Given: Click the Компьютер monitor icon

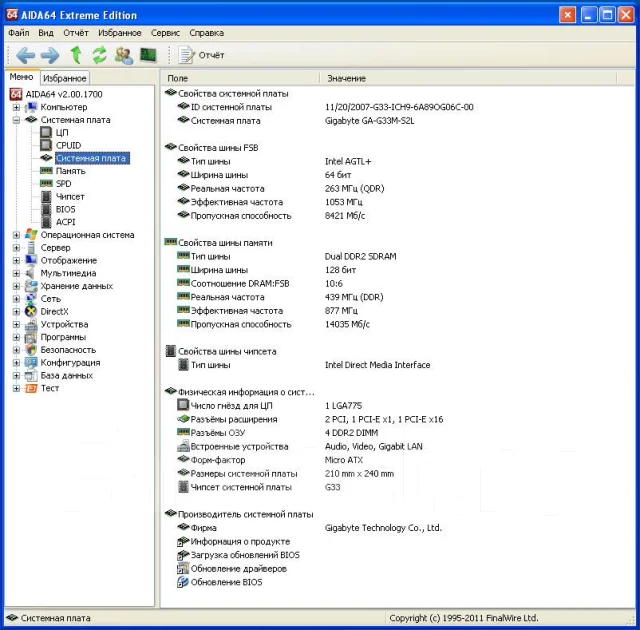Looking at the screenshot, I should click(x=31, y=107).
